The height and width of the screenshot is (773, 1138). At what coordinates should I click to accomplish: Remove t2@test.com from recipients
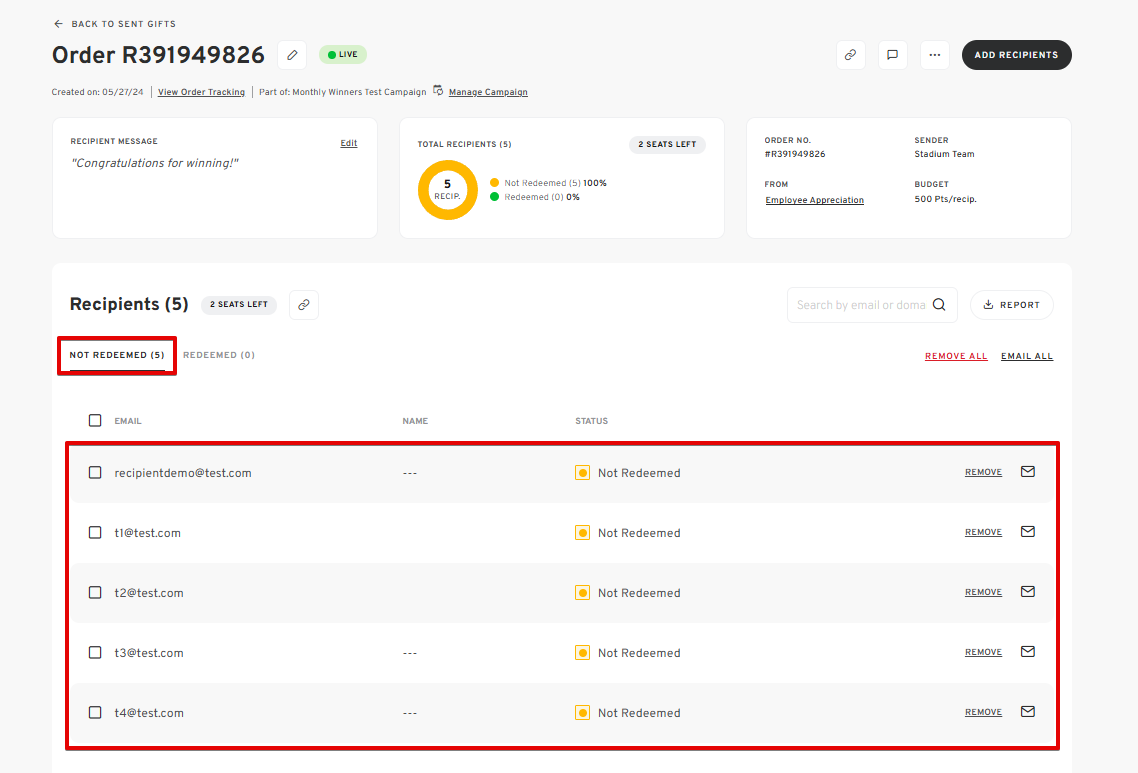(x=983, y=592)
